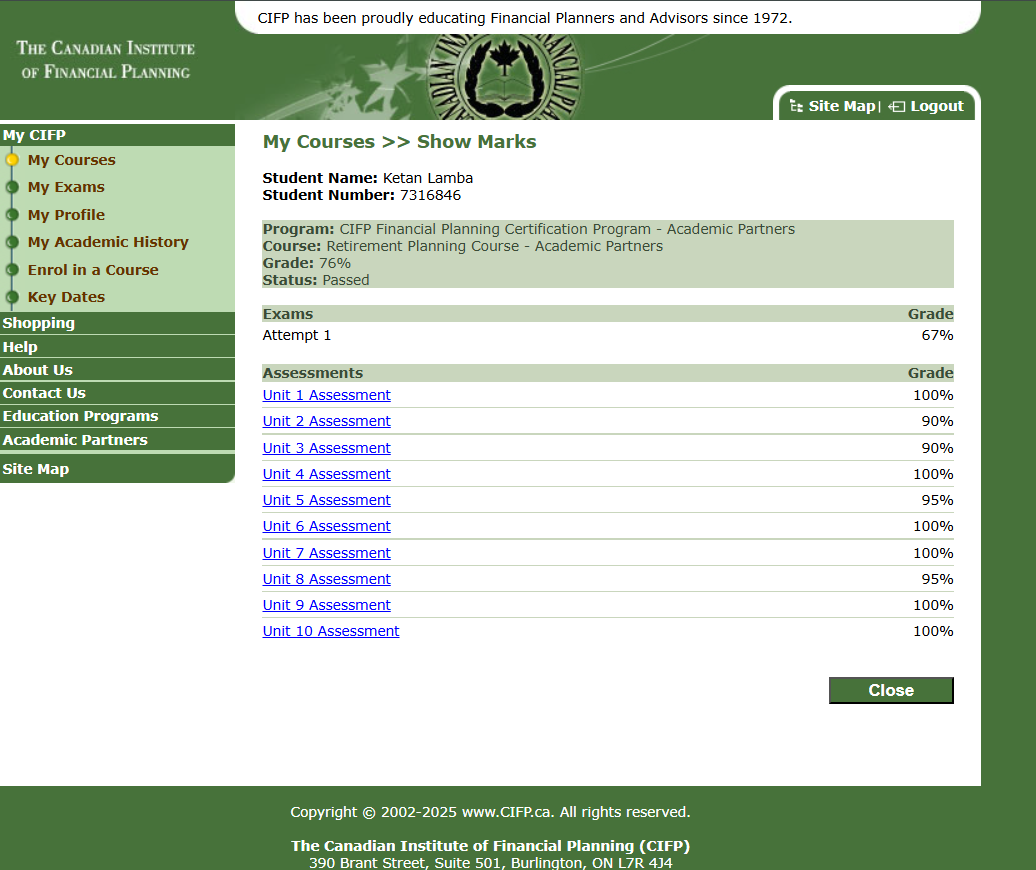
Task: Click the Site Map tree icon
Action: [796, 106]
